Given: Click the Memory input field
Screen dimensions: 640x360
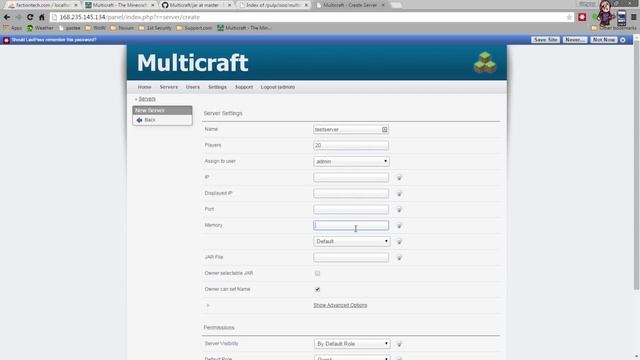Looking at the screenshot, I should click(x=351, y=225).
